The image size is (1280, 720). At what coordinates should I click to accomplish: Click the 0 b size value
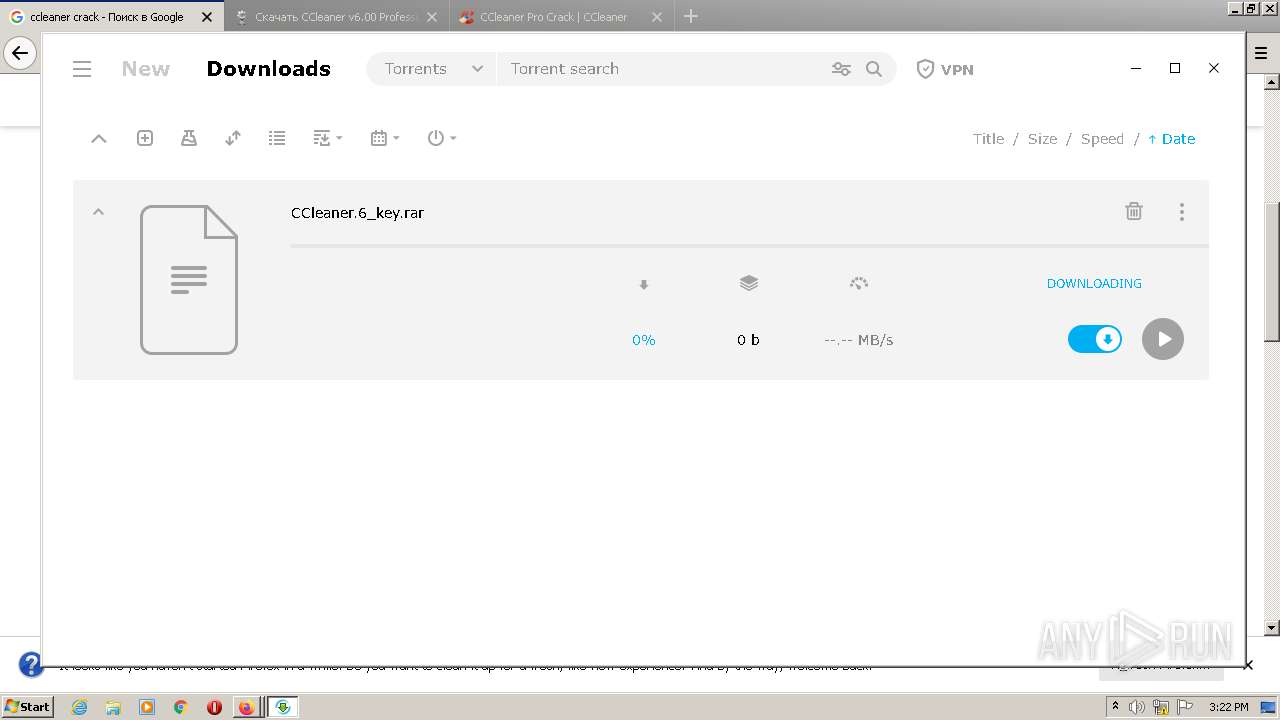[748, 340]
